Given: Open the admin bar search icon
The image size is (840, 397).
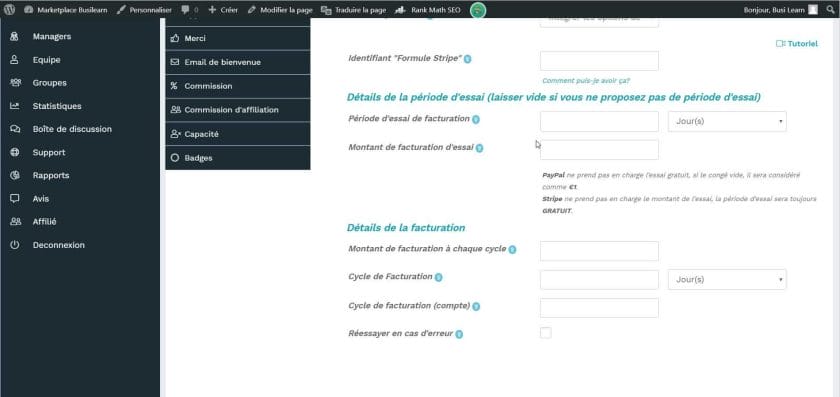Looking at the screenshot, I should 831,10.
